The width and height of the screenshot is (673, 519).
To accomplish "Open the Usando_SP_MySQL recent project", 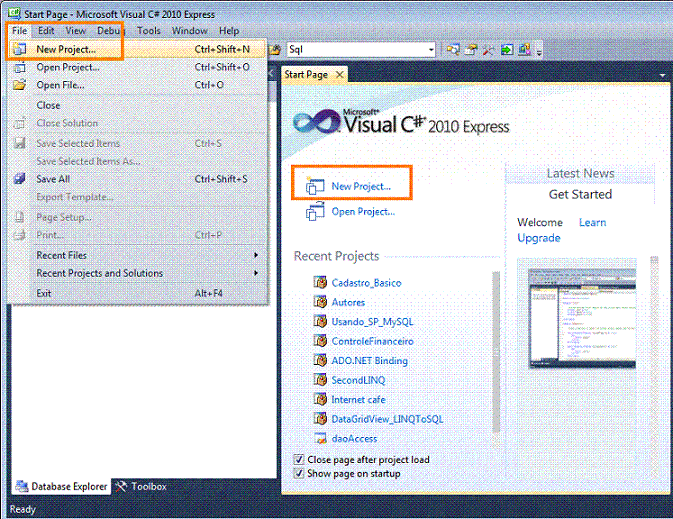I will pos(372,322).
